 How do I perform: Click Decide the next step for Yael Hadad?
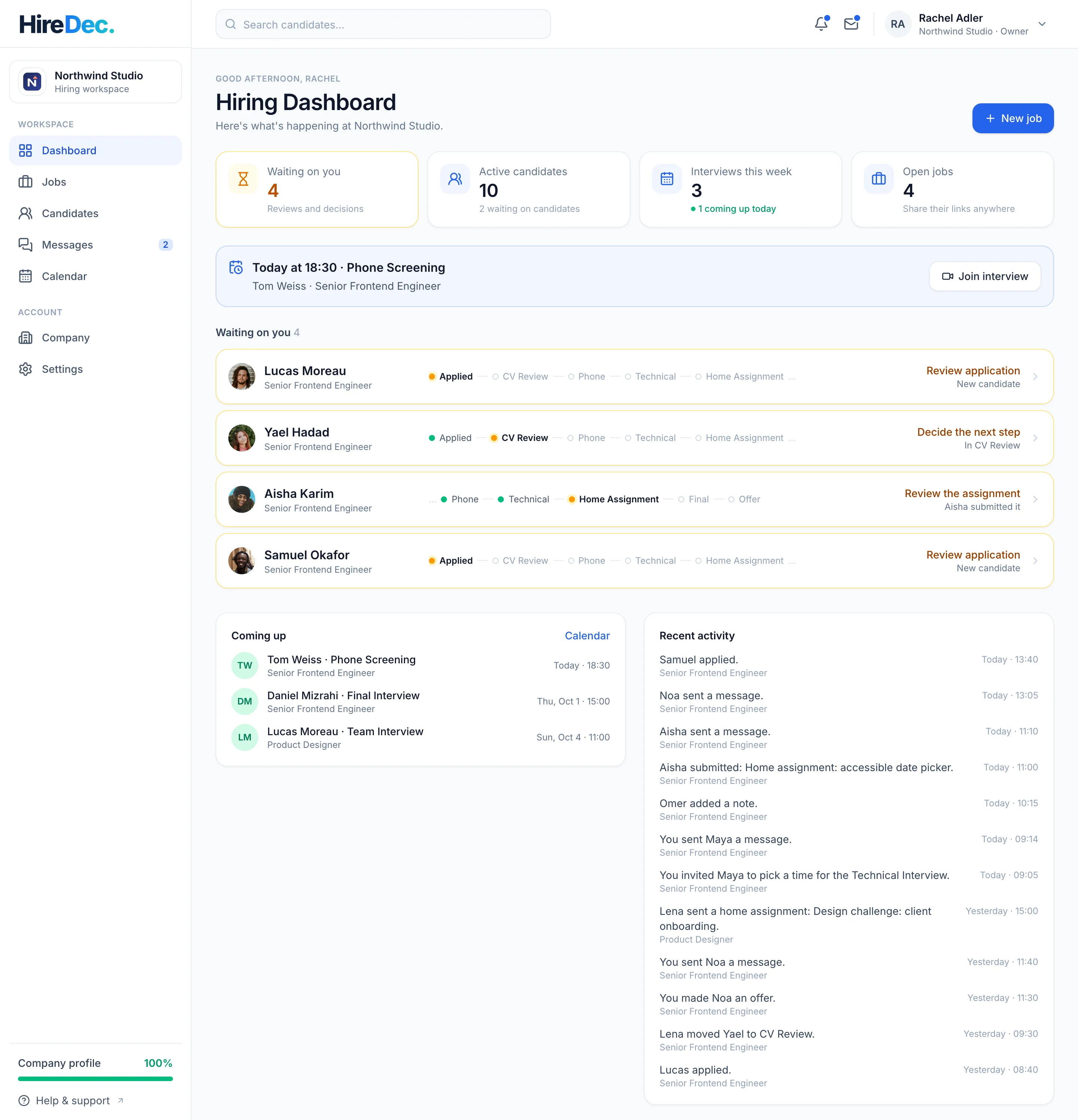coord(968,432)
